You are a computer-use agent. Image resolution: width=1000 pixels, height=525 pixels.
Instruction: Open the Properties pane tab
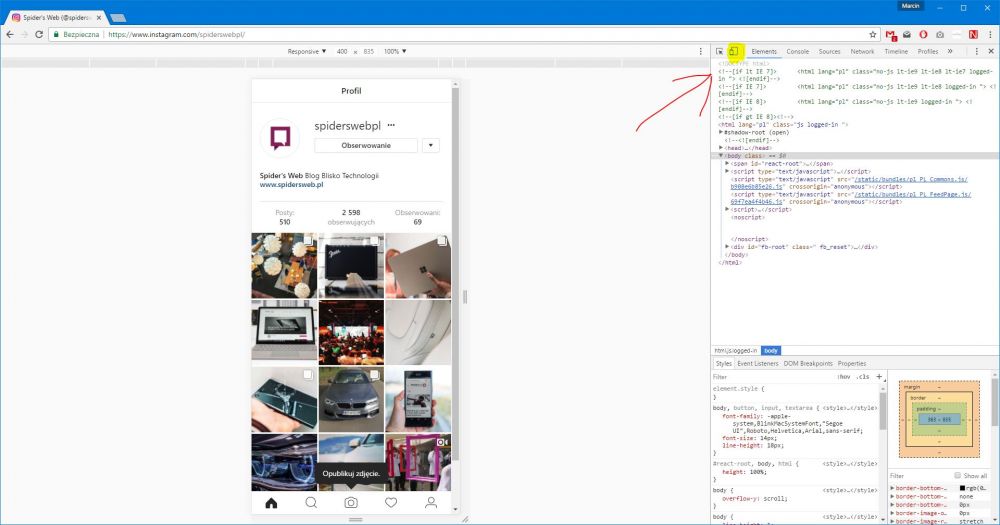[852, 364]
